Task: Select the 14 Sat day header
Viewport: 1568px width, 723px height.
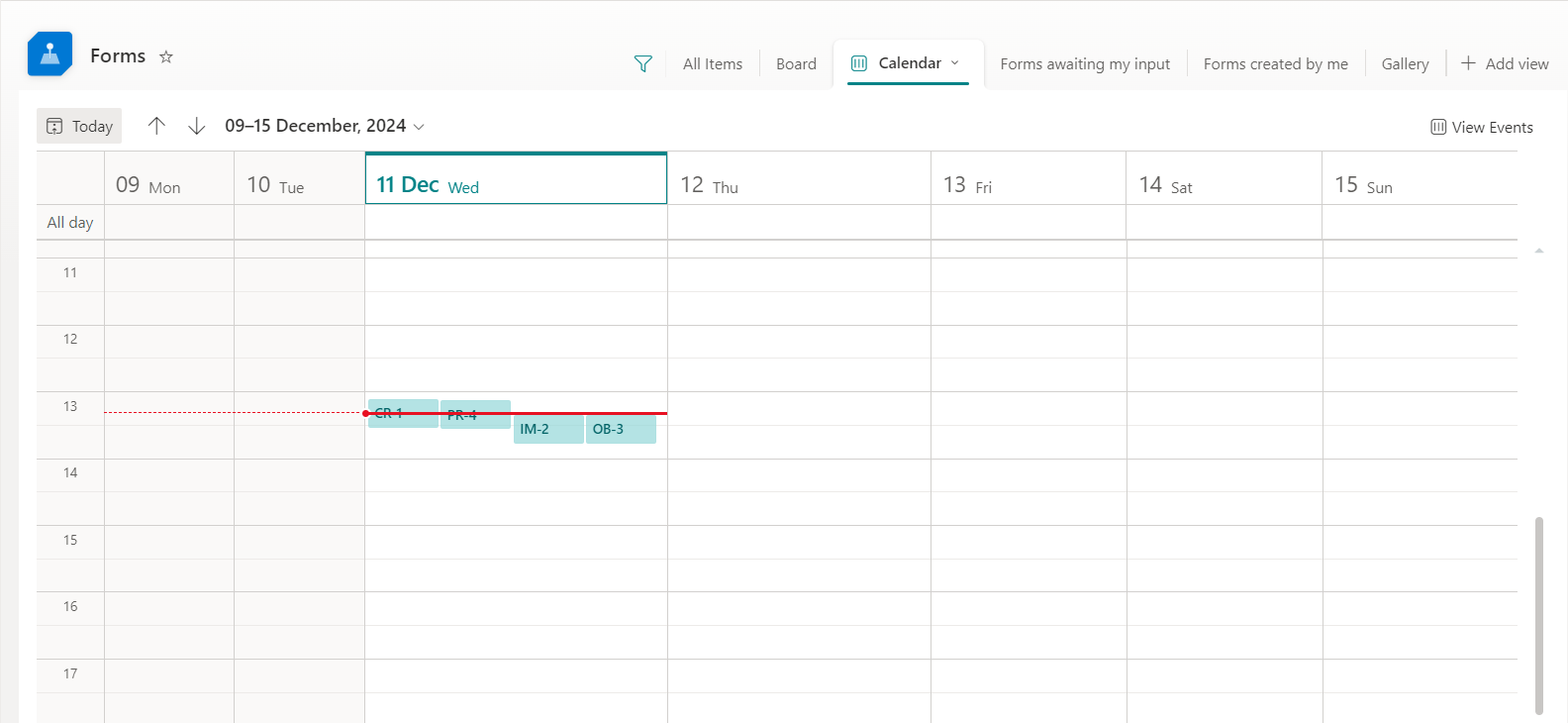Action: [x=1224, y=178]
